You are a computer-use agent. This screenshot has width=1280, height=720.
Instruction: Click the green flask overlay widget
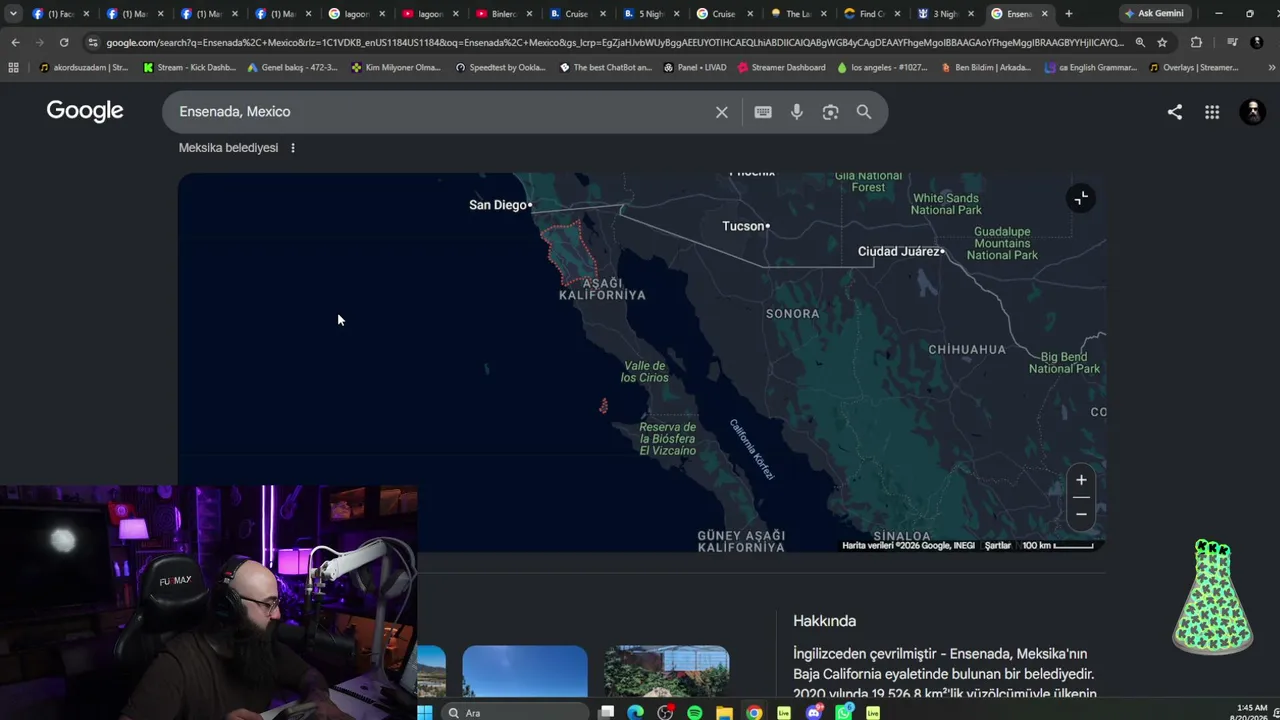(1212, 597)
